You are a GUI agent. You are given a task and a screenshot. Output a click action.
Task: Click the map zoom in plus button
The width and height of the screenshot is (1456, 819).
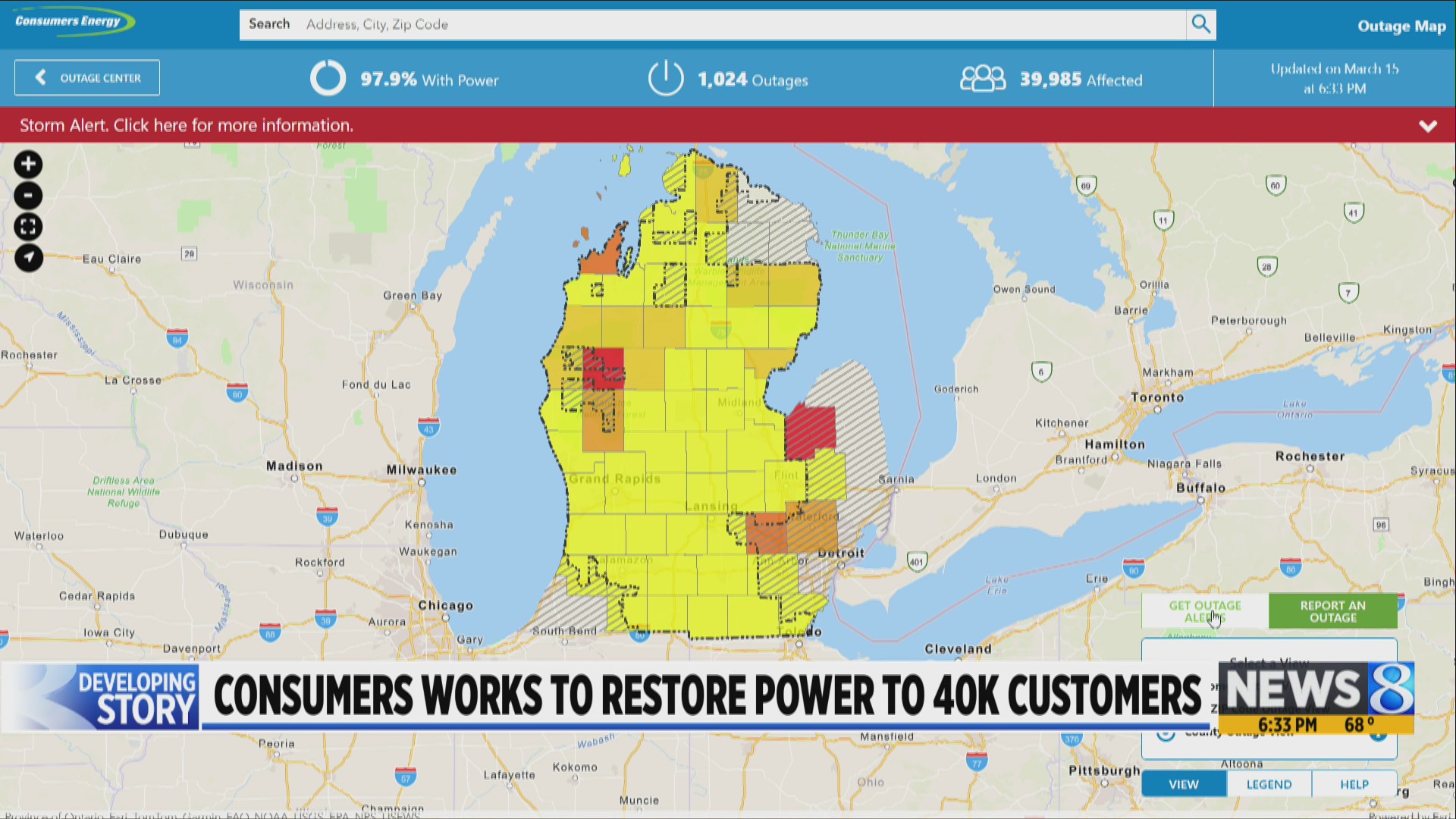point(28,165)
